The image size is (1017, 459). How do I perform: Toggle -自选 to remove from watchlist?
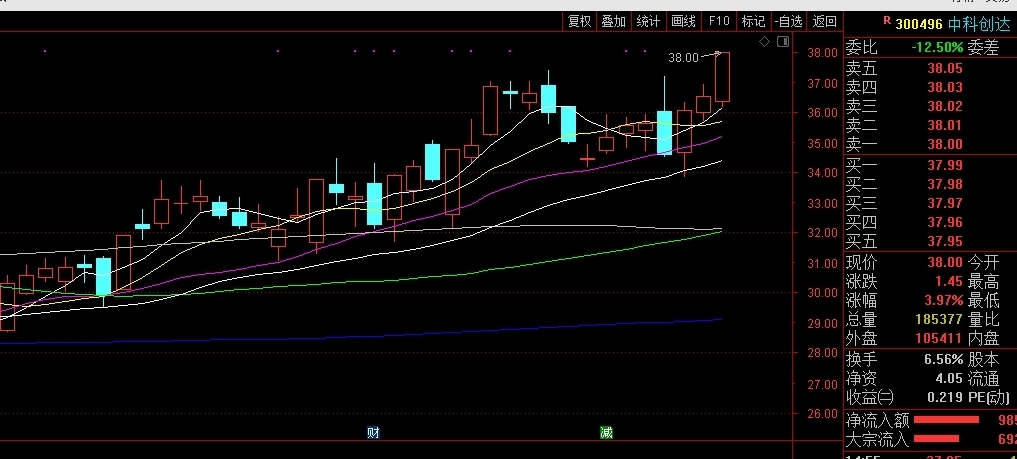click(788, 21)
